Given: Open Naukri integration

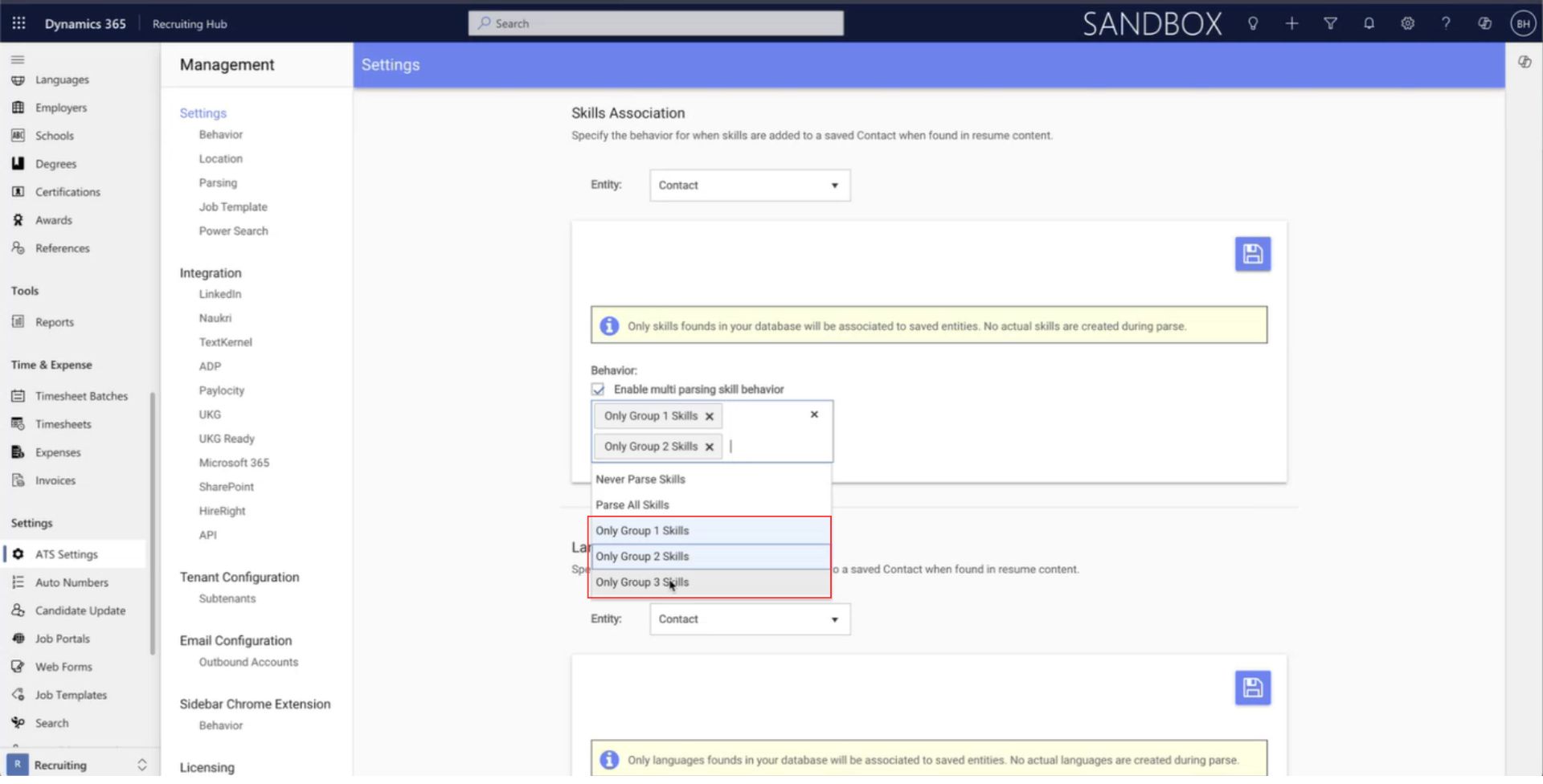Looking at the screenshot, I should pos(215,318).
